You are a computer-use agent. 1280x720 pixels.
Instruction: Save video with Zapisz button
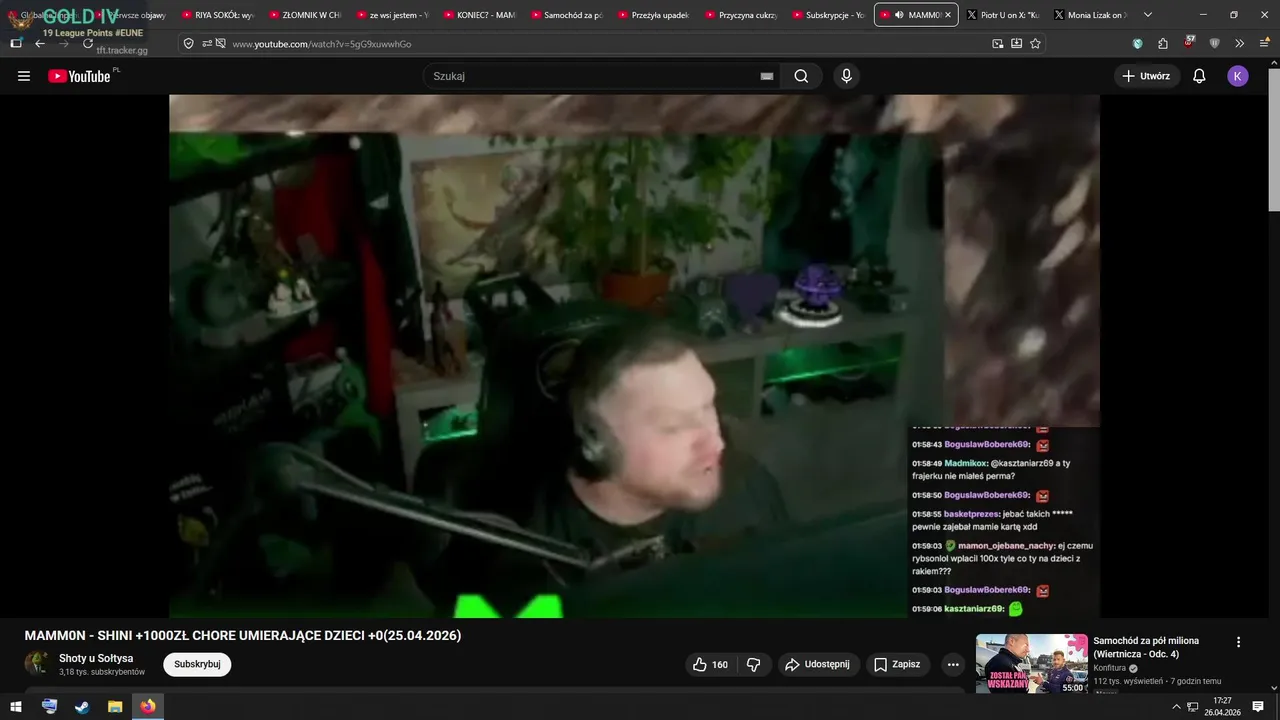click(x=897, y=664)
